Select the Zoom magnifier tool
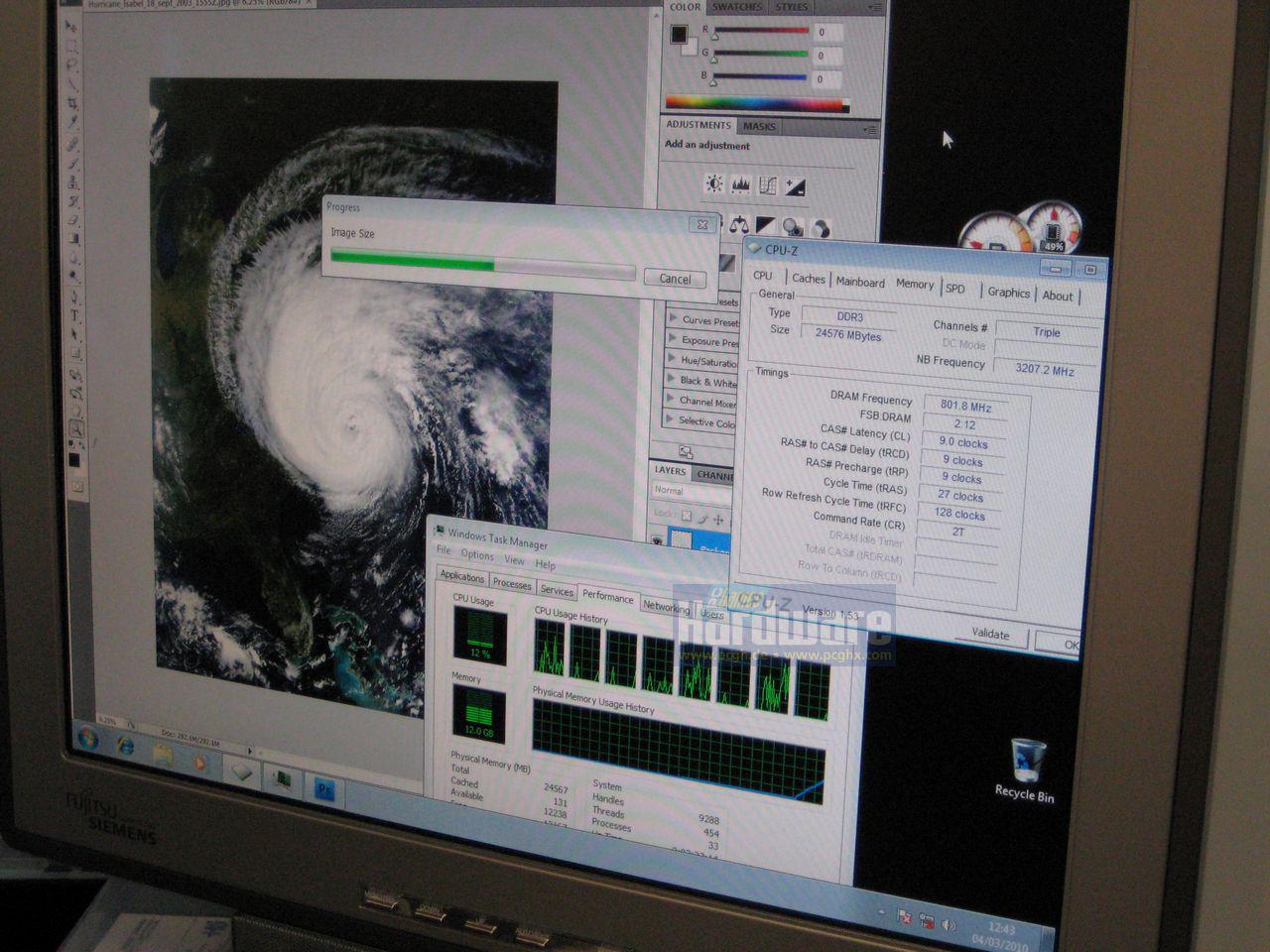 [x=76, y=429]
